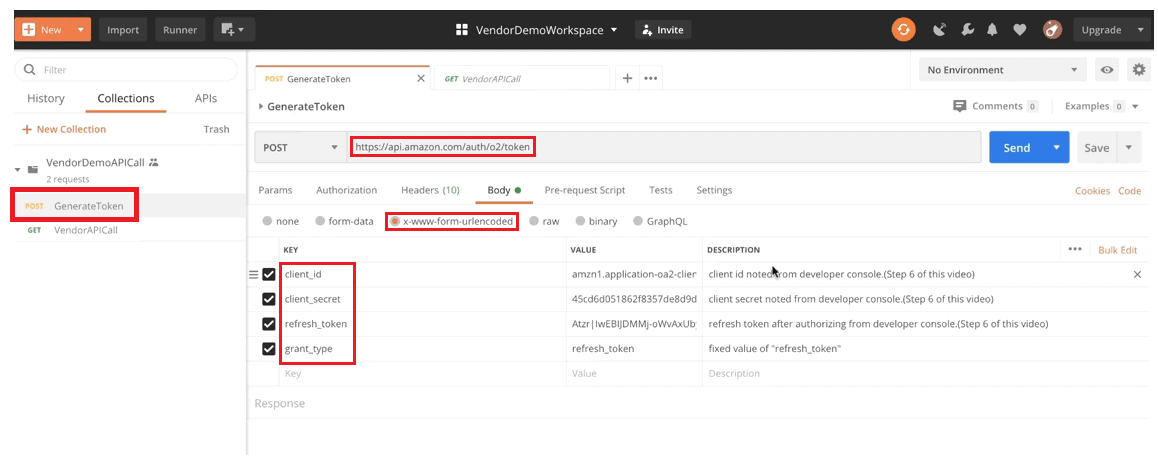Click the Invite button
The image size is (1158, 465).
click(x=663, y=30)
